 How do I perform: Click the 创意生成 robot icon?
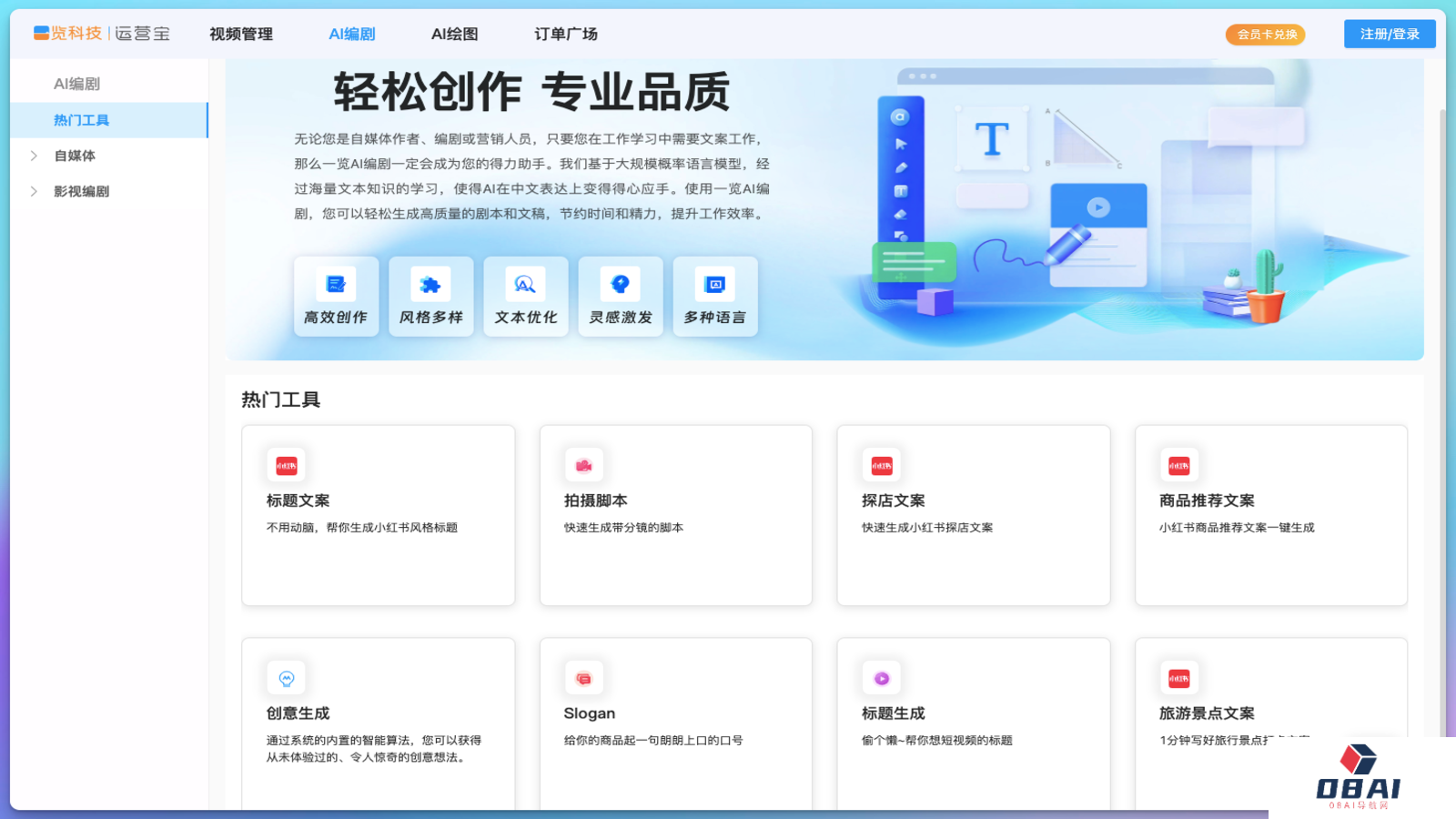tap(286, 677)
